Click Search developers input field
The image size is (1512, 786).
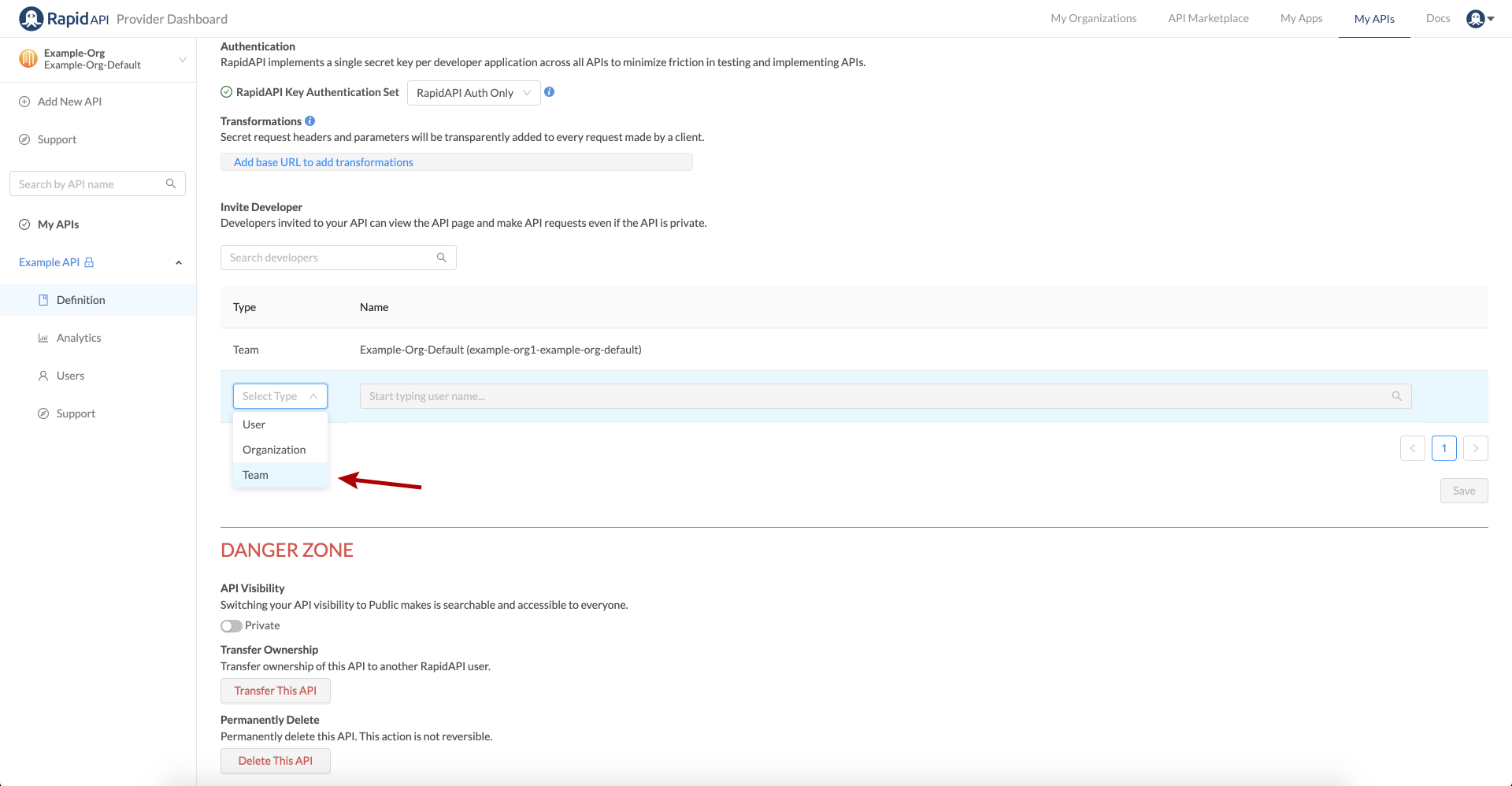point(339,258)
